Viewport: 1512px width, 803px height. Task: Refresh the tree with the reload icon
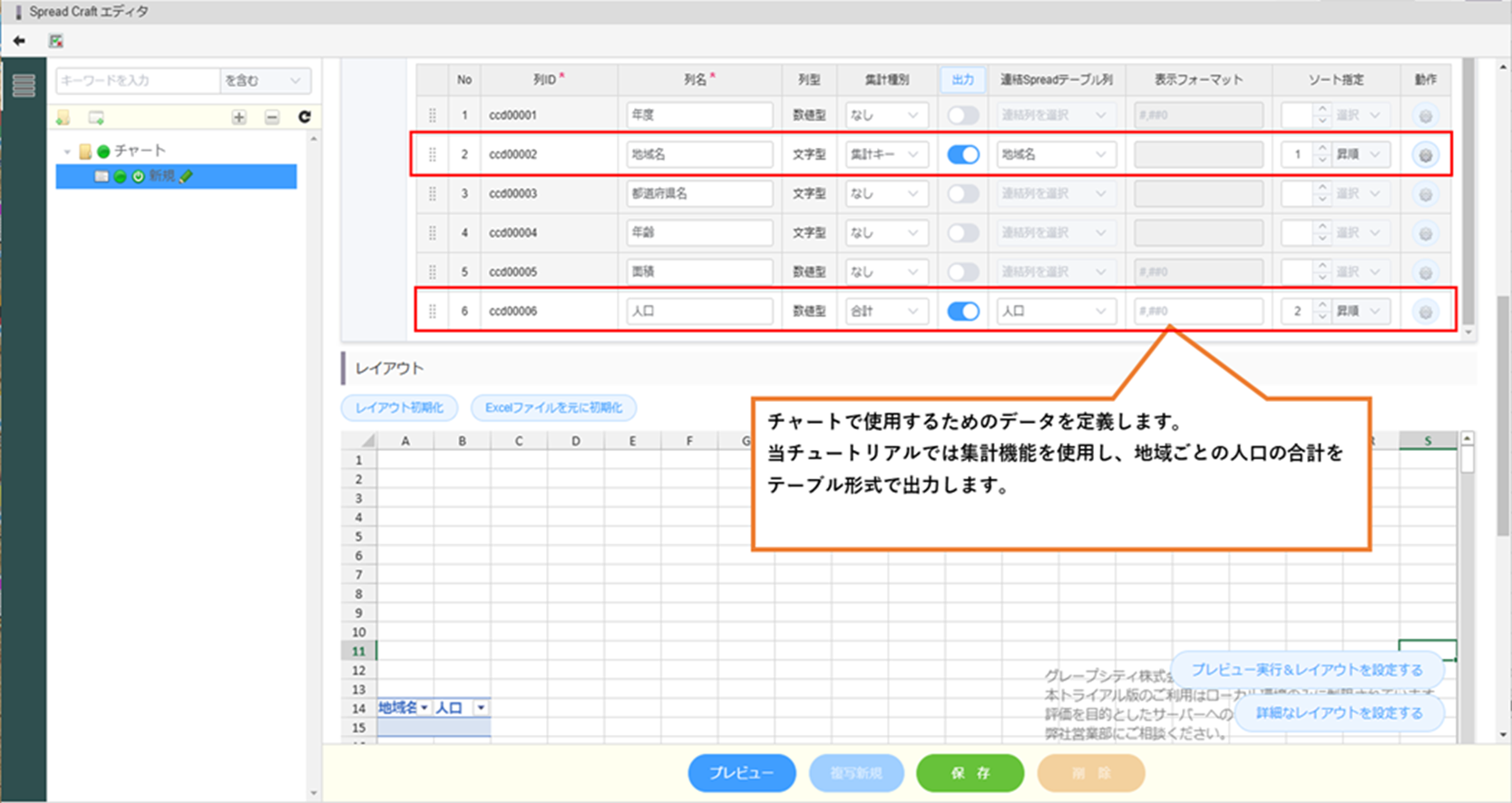pos(304,117)
